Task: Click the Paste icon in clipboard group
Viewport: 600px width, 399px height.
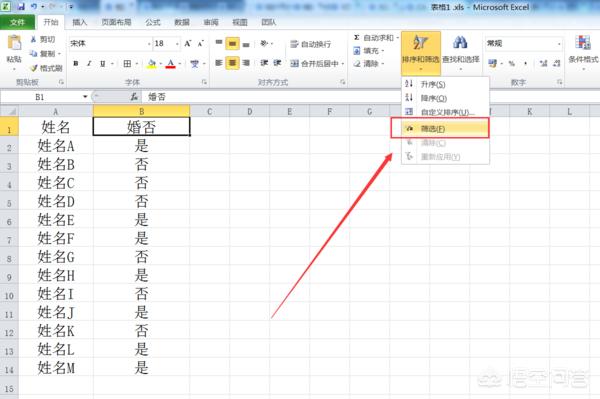Action: point(15,43)
